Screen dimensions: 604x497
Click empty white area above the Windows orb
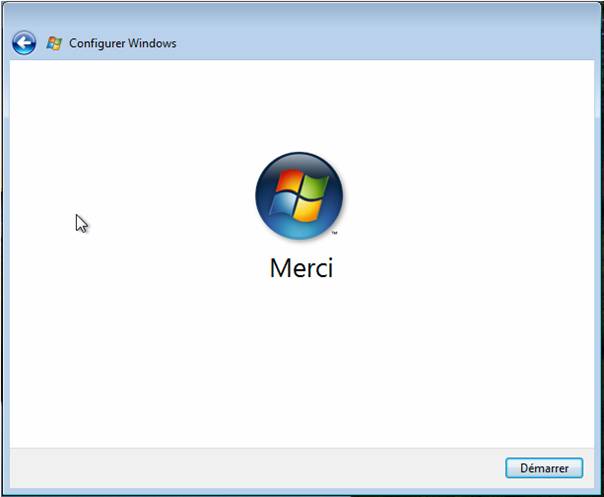(300, 100)
